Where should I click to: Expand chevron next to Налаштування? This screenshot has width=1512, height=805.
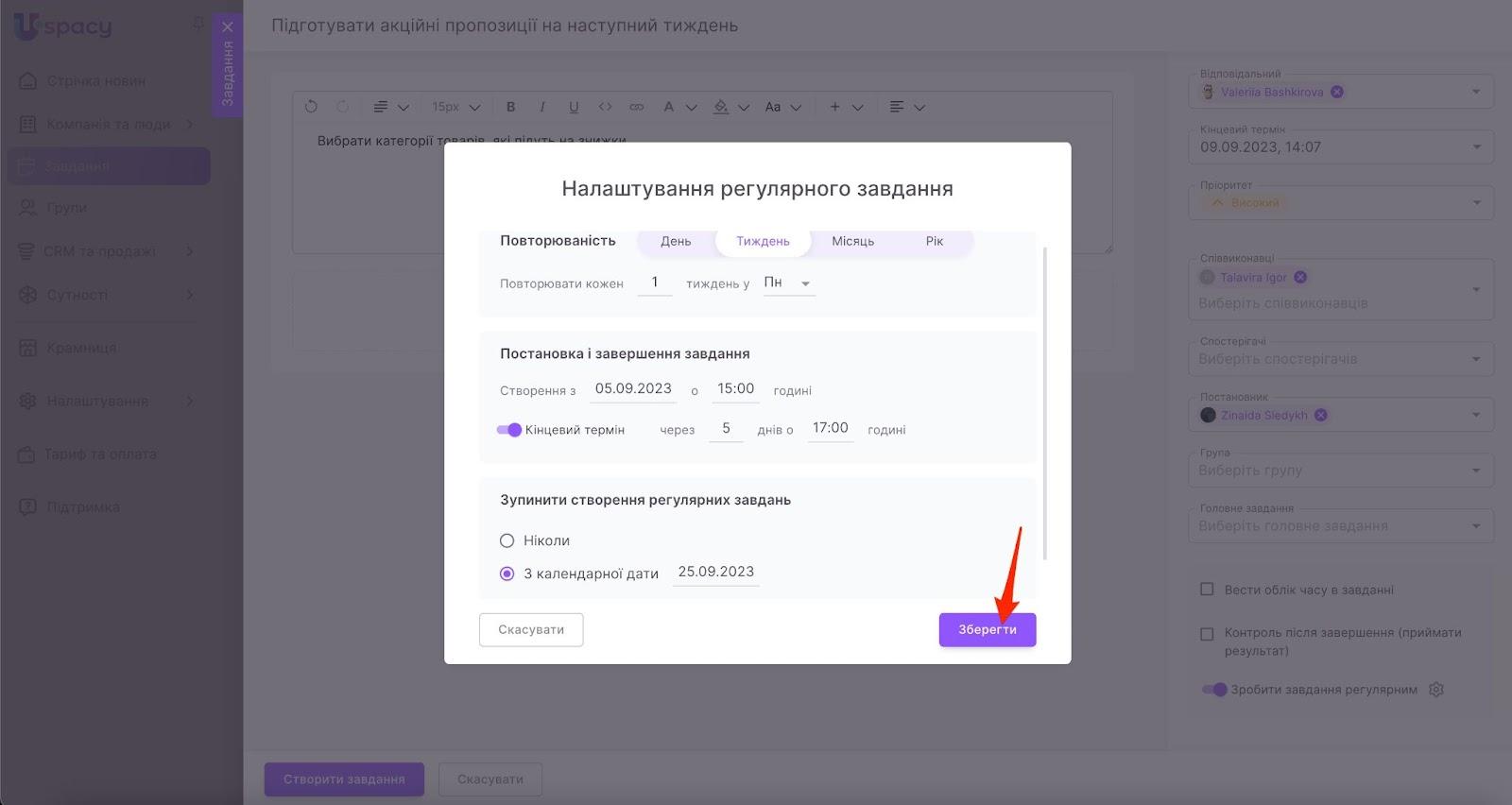[x=190, y=401]
